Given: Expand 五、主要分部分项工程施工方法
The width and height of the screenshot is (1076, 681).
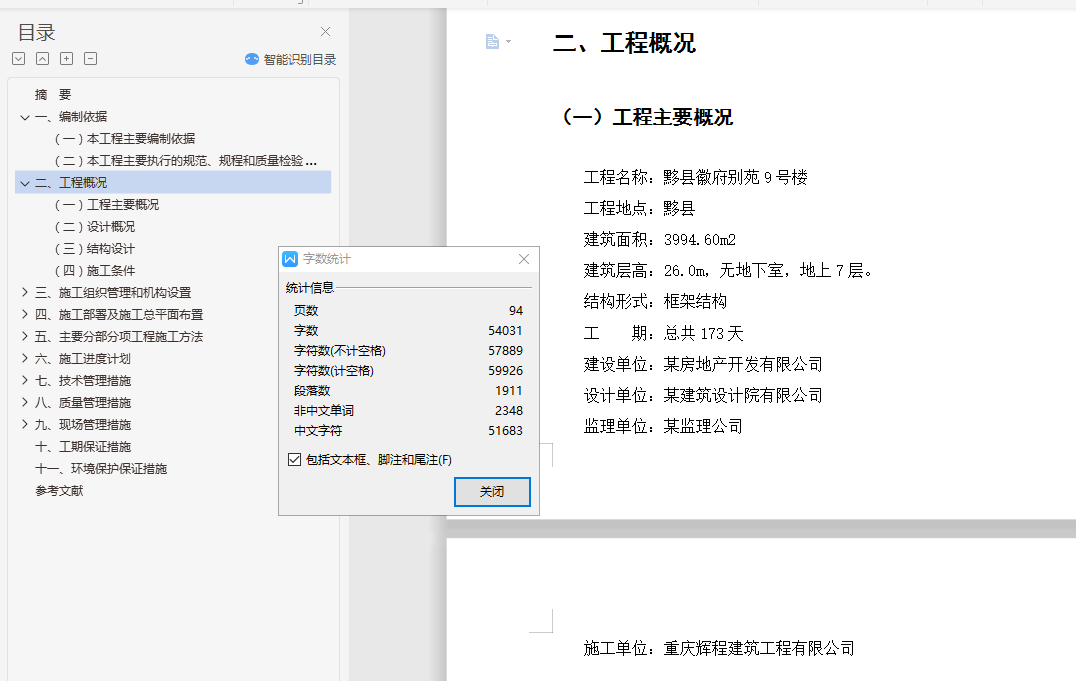Looking at the screenshot, I should (25, 336).
